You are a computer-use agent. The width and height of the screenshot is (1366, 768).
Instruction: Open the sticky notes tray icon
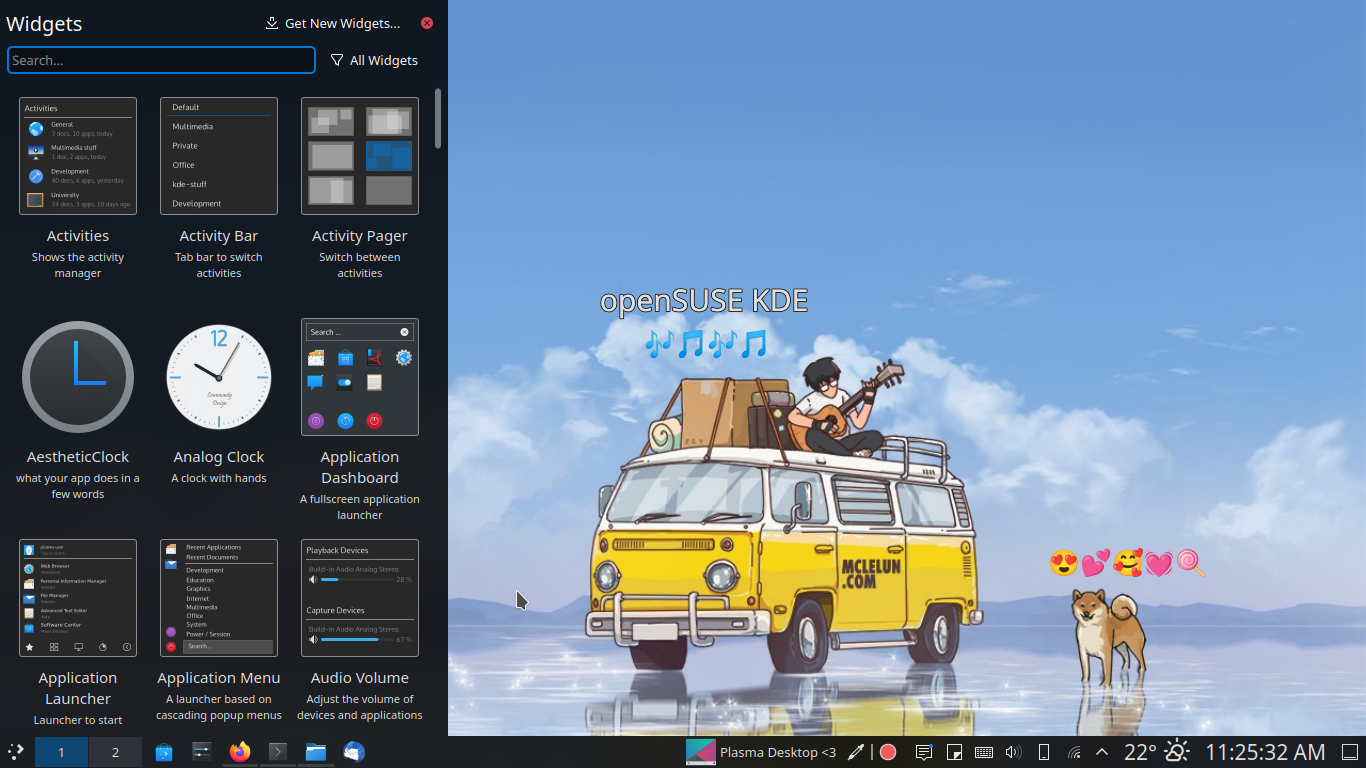click(x=954, y=752)
